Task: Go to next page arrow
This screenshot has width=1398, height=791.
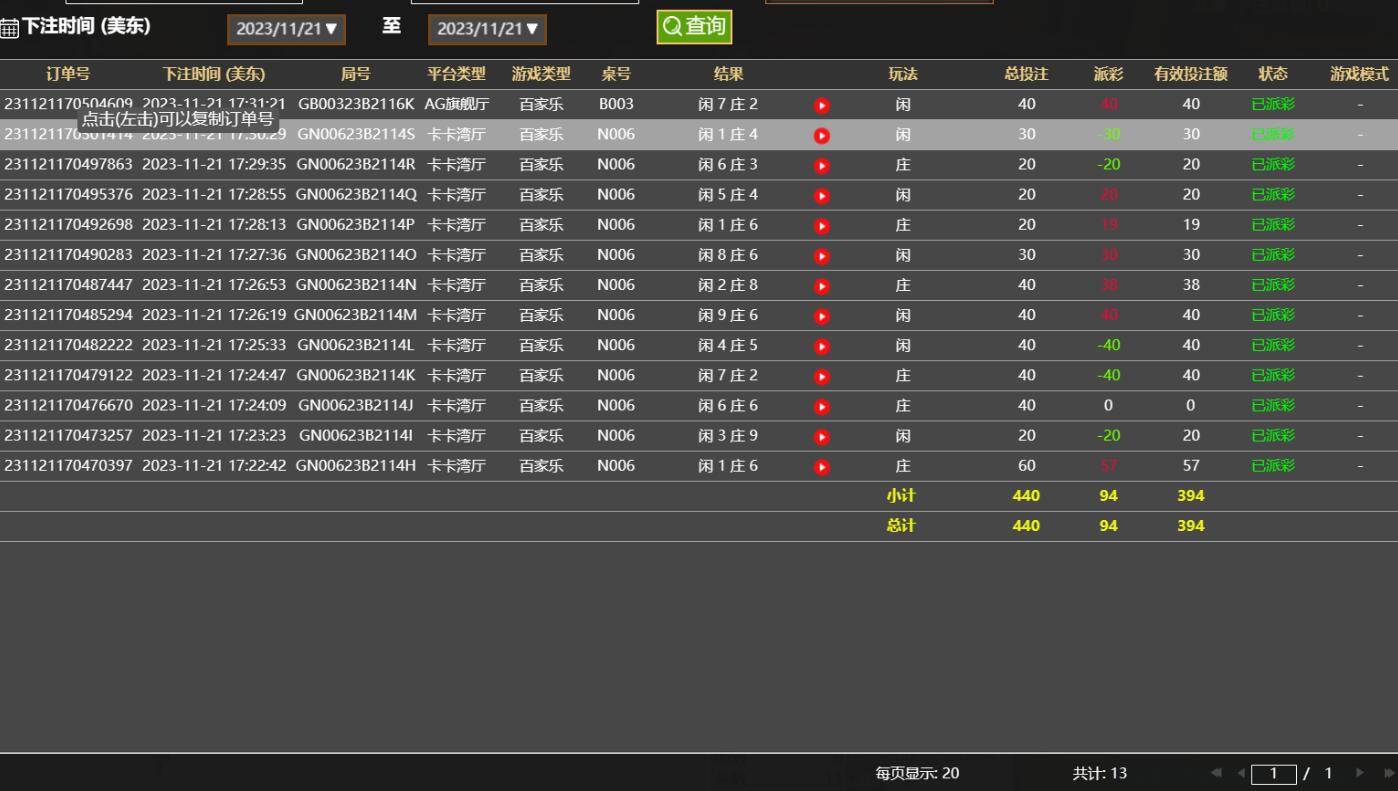Action: 1359,773
